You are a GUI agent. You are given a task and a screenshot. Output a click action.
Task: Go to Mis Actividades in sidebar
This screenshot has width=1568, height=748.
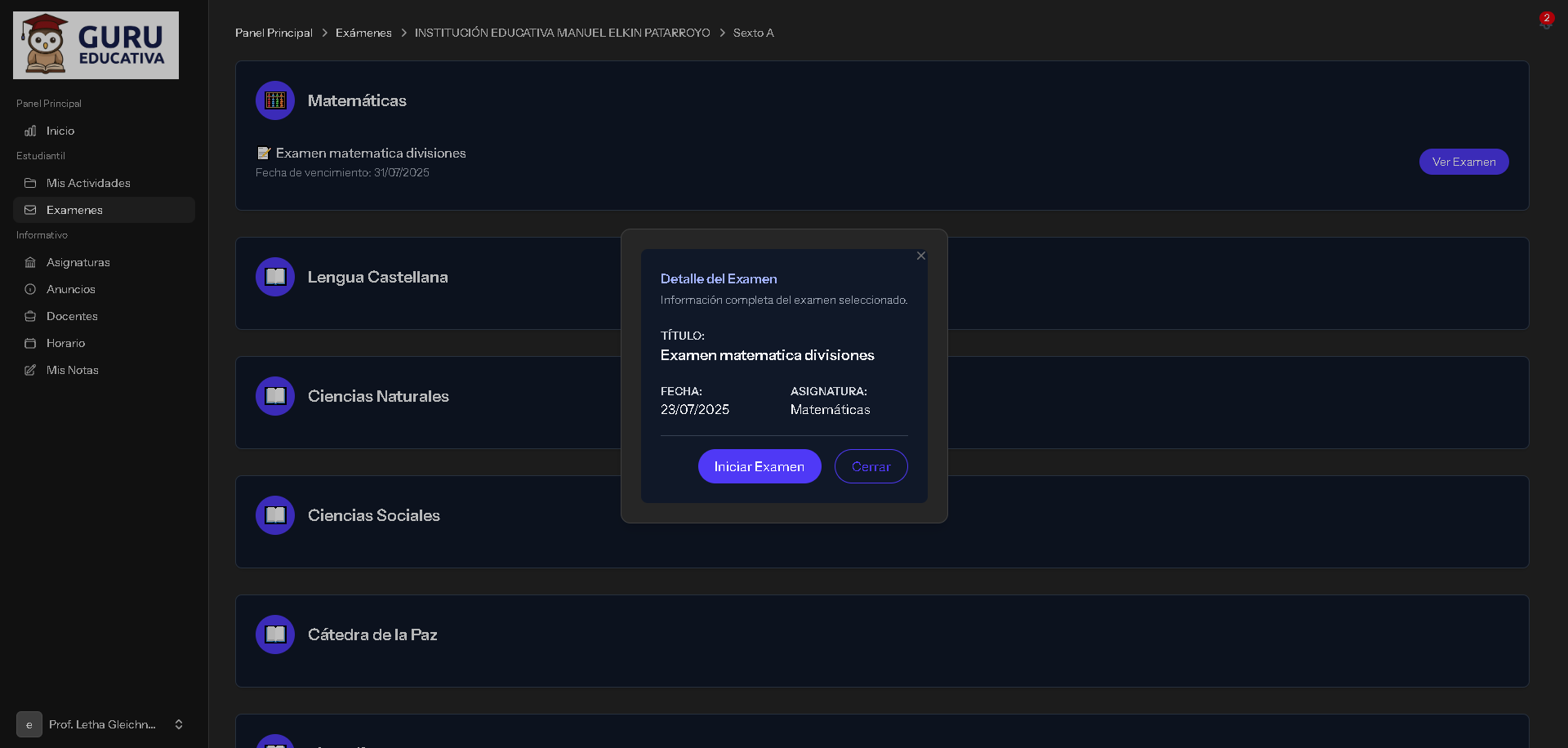point(88,183)
